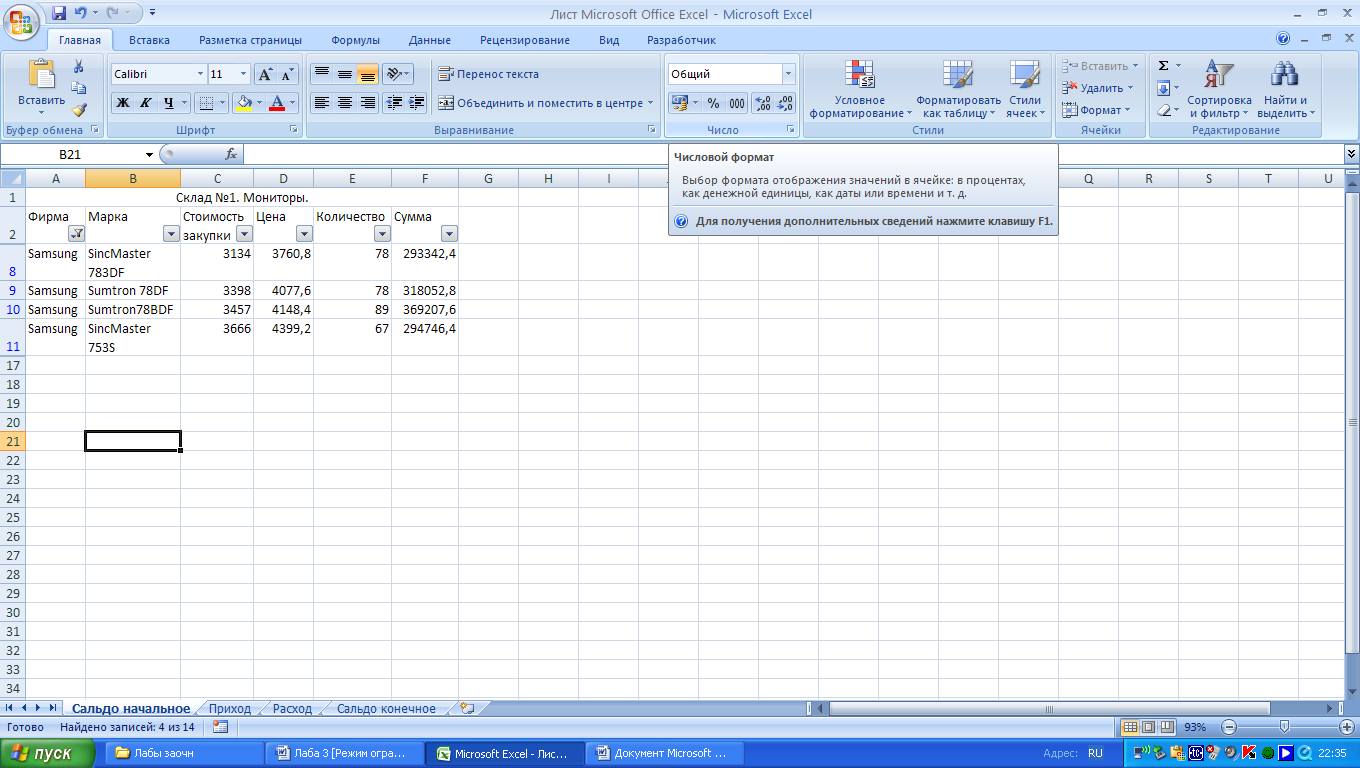Image resolution: width=1360 pixels, height=768 pixels.
Task: Toggle Перенос текста wrap text
Action: point(489,74)
